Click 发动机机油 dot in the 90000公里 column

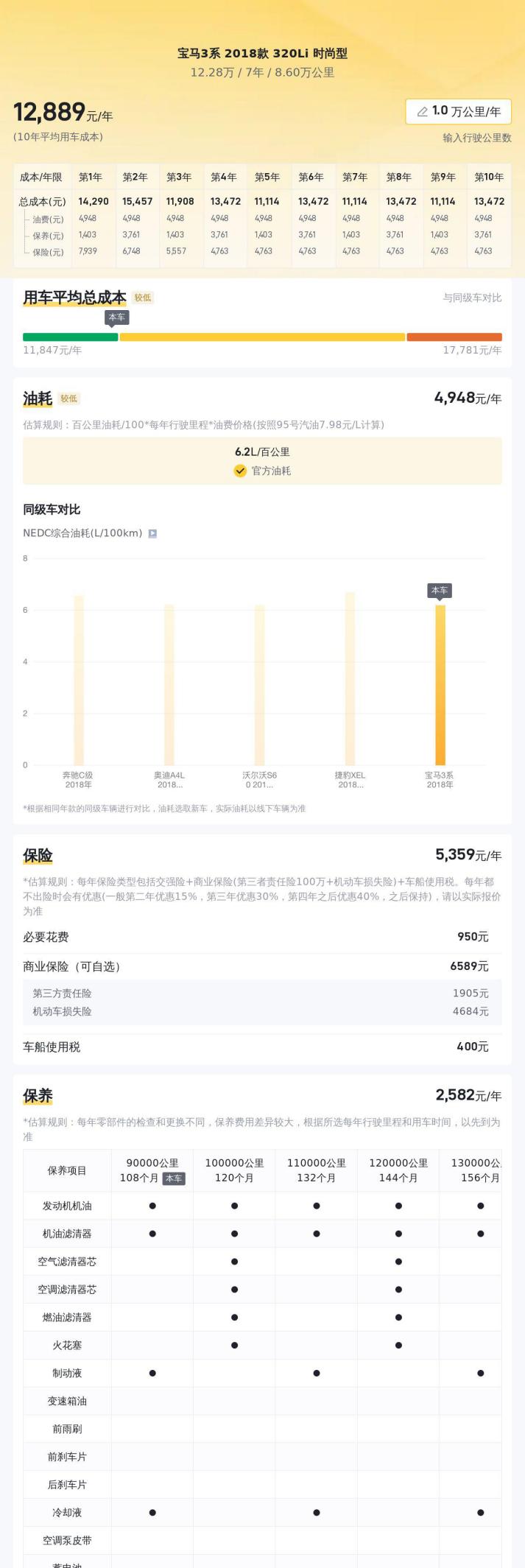[152, 1206]
